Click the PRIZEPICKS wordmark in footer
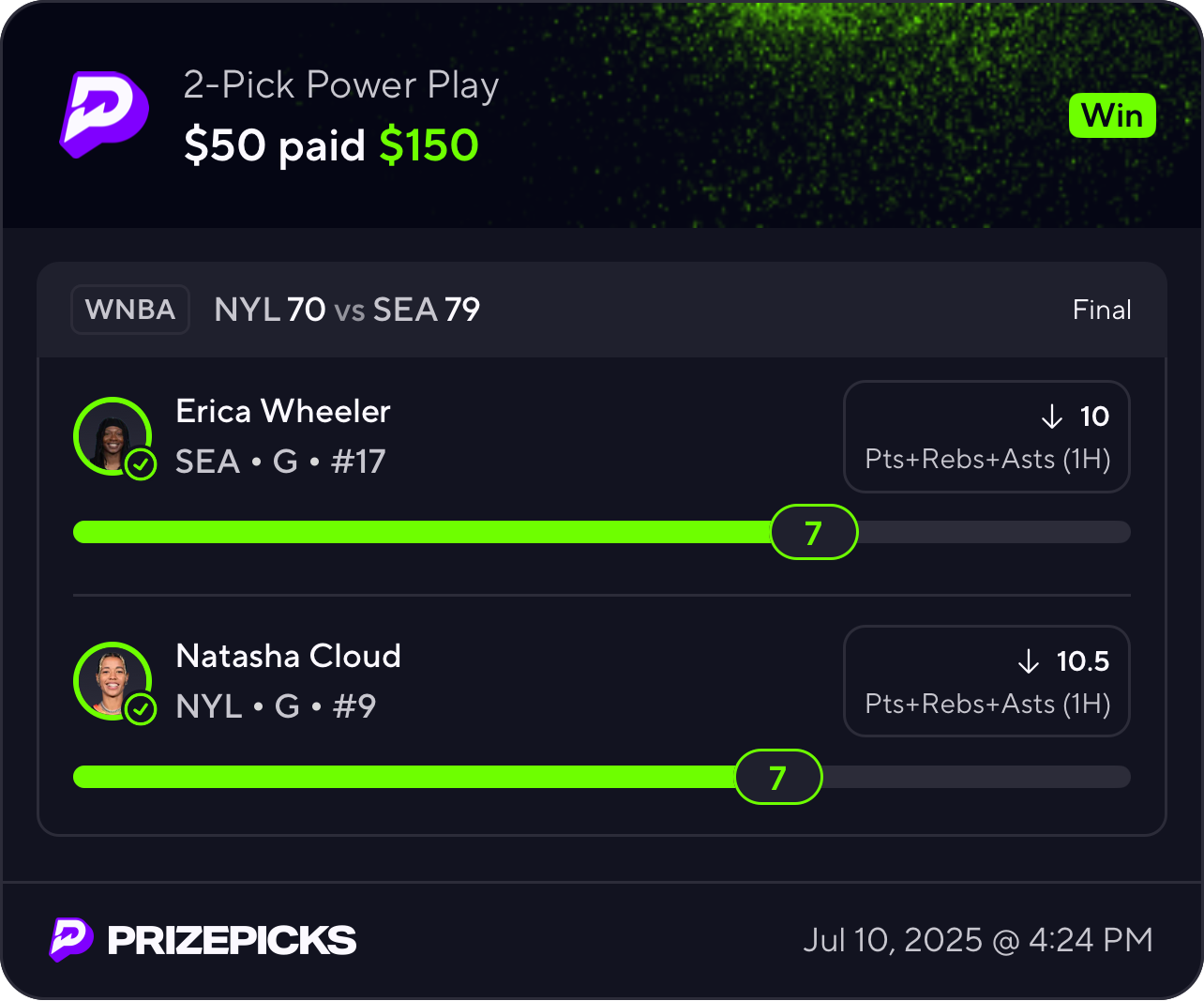 232,940
